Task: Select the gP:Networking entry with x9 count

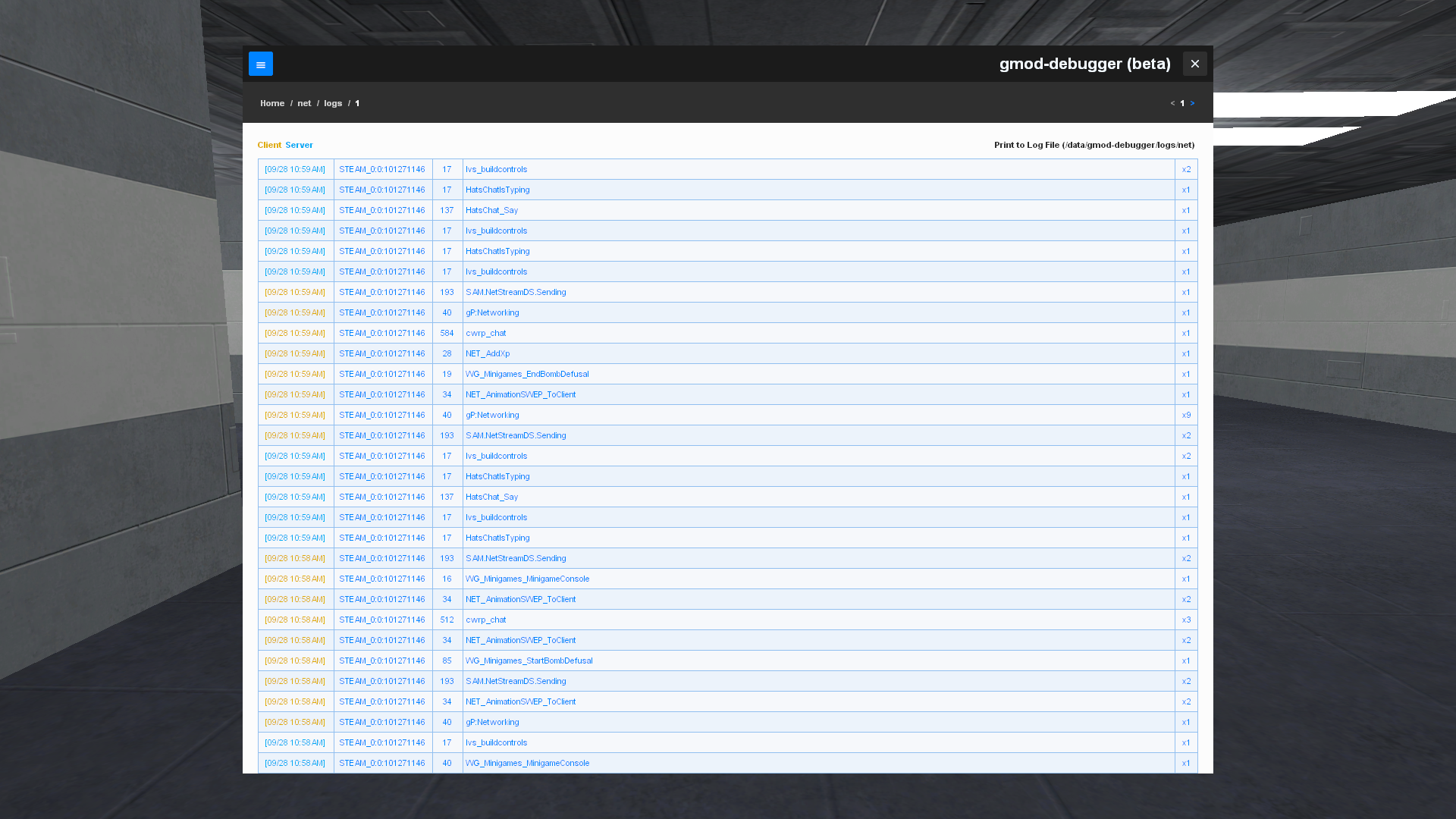Action: [492, 415]
